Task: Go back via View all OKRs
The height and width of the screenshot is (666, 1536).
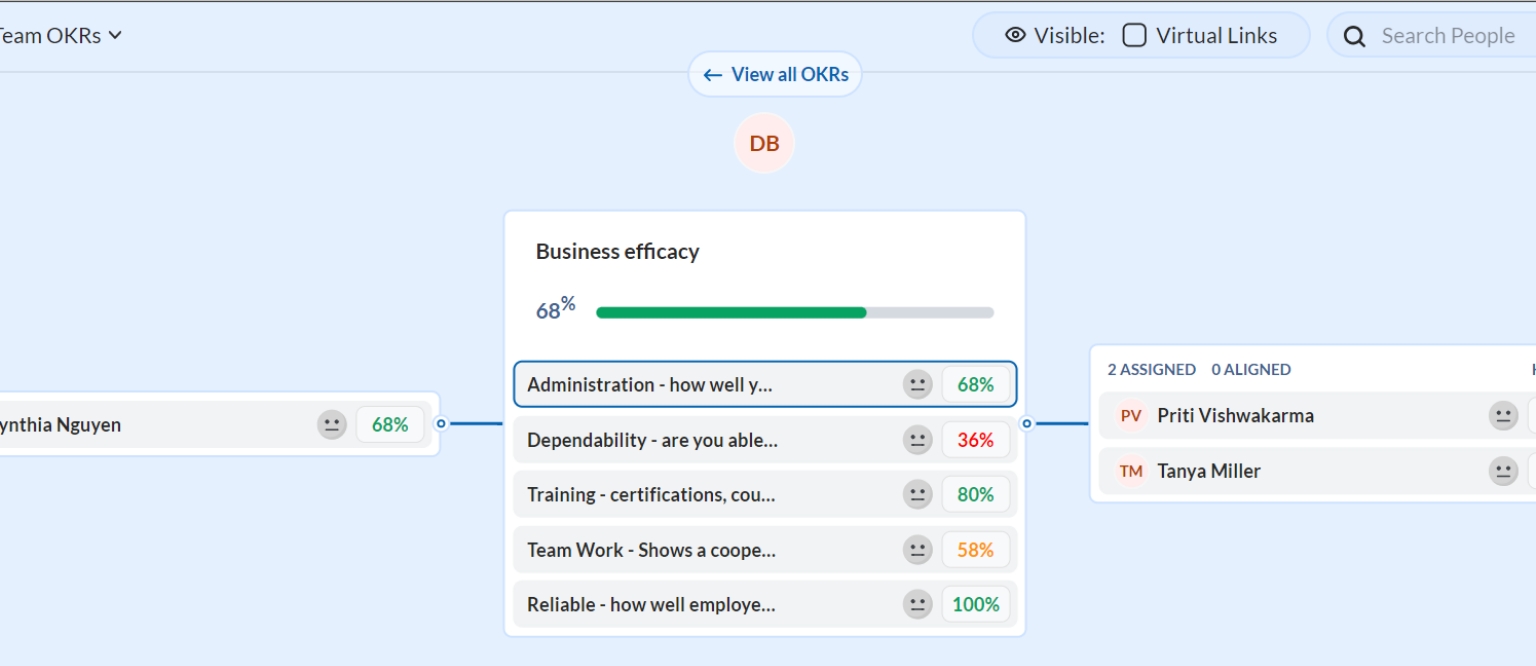Action: pos(775,75)
